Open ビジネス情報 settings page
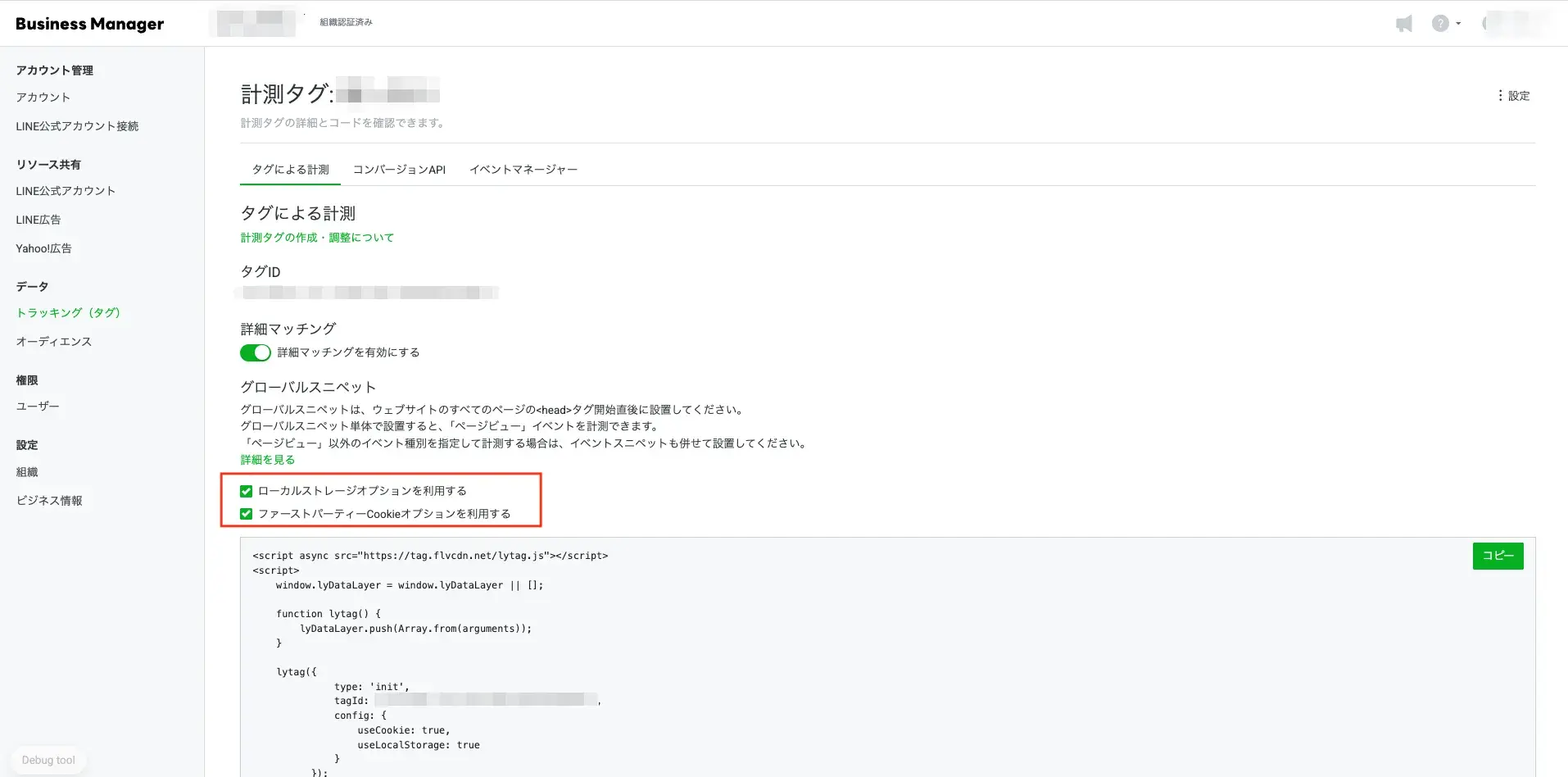This screenshot has width=1568, height=777. 49,501
